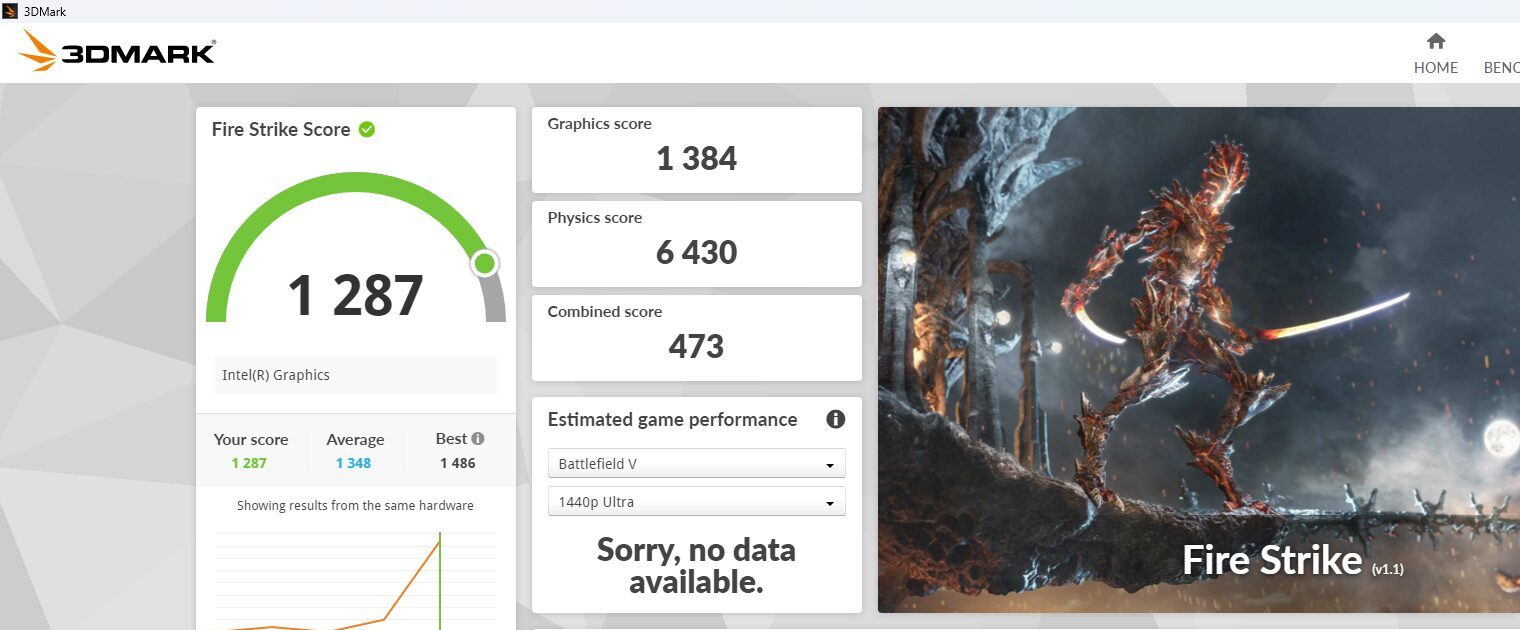Click the green knob on the score gauge

coord(485,263)
